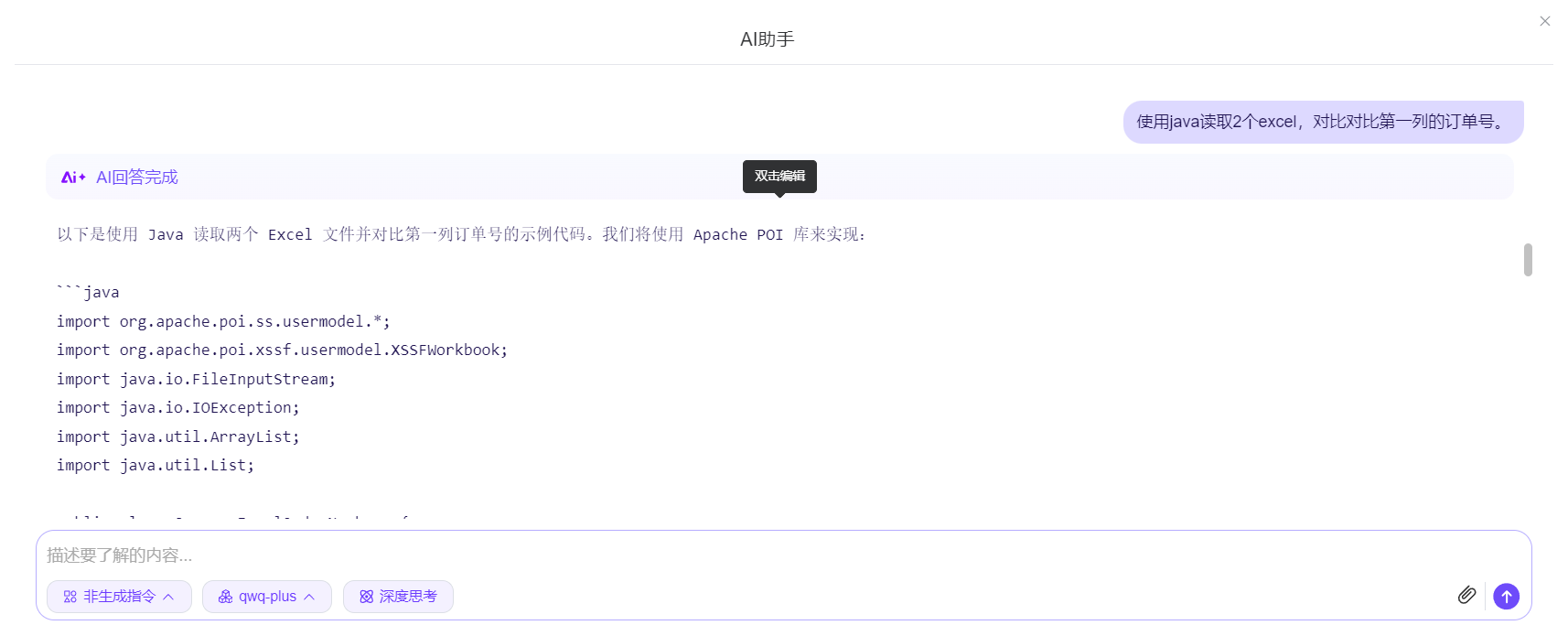Focus the 描述要了解的内容 input field
Viewport: 1568px width, 625px height.
pos(732,555)
